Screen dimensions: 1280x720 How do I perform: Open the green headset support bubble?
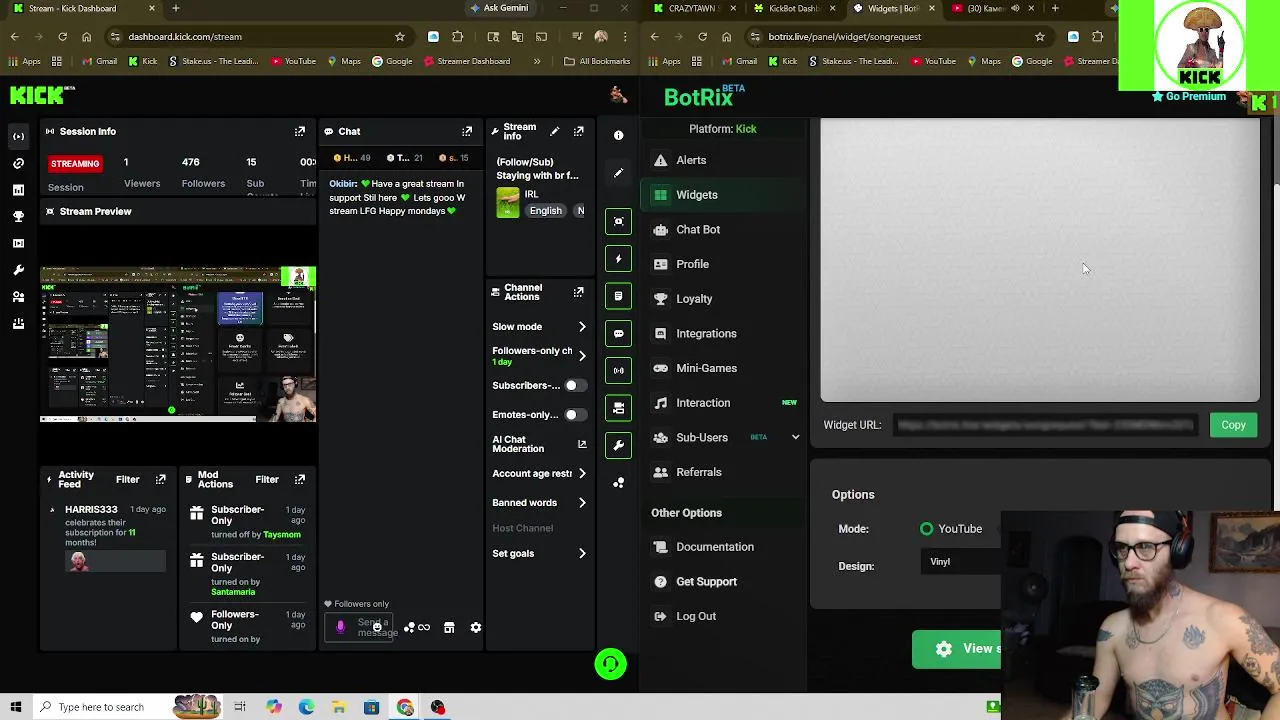pos(610,664)
